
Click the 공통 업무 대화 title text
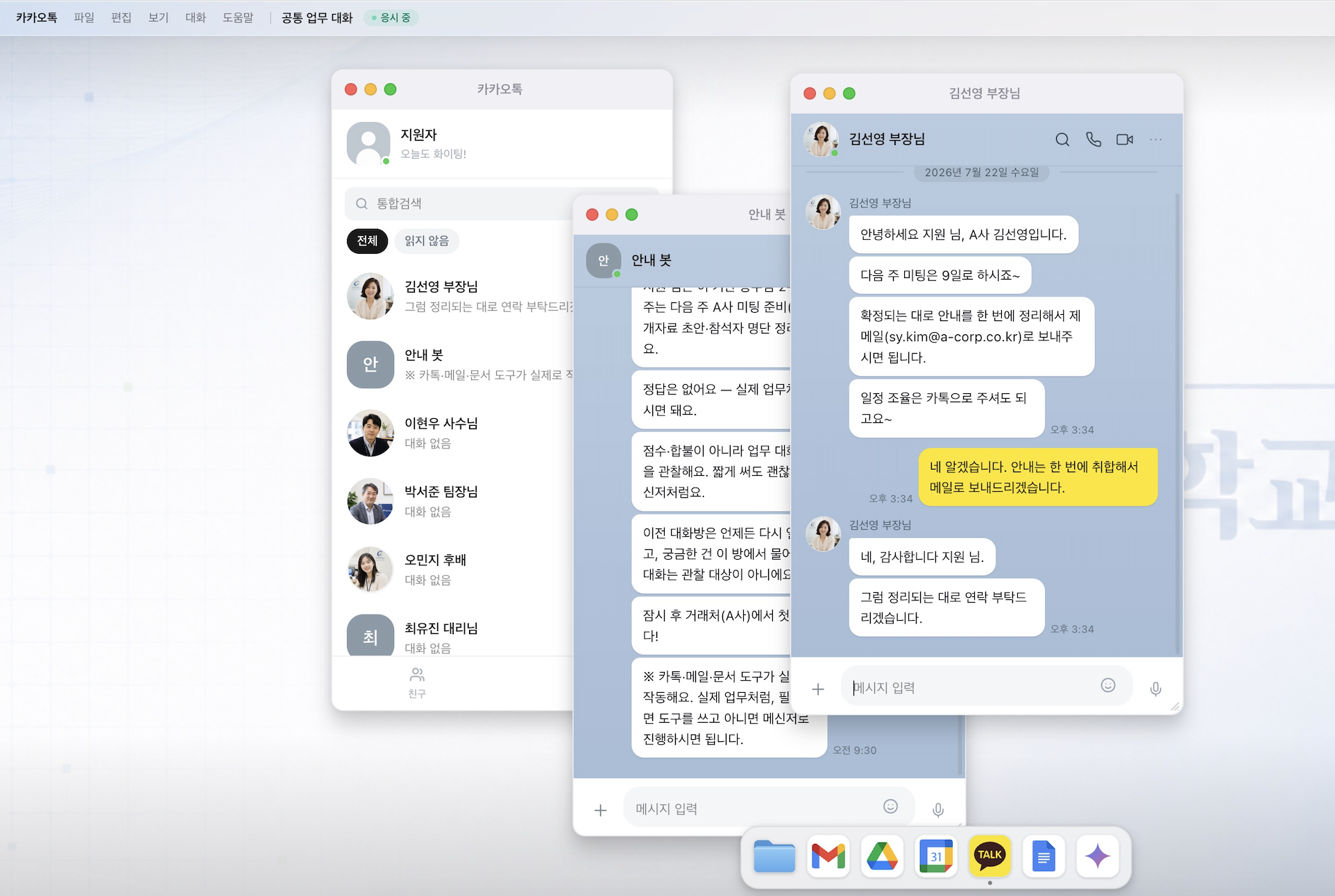(317, 17)
